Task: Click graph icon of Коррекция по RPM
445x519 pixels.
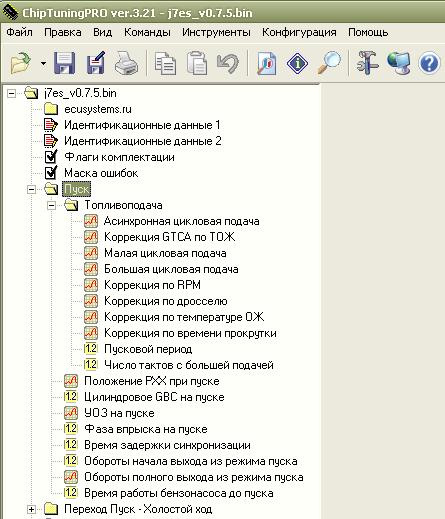Action: [91, 285]
